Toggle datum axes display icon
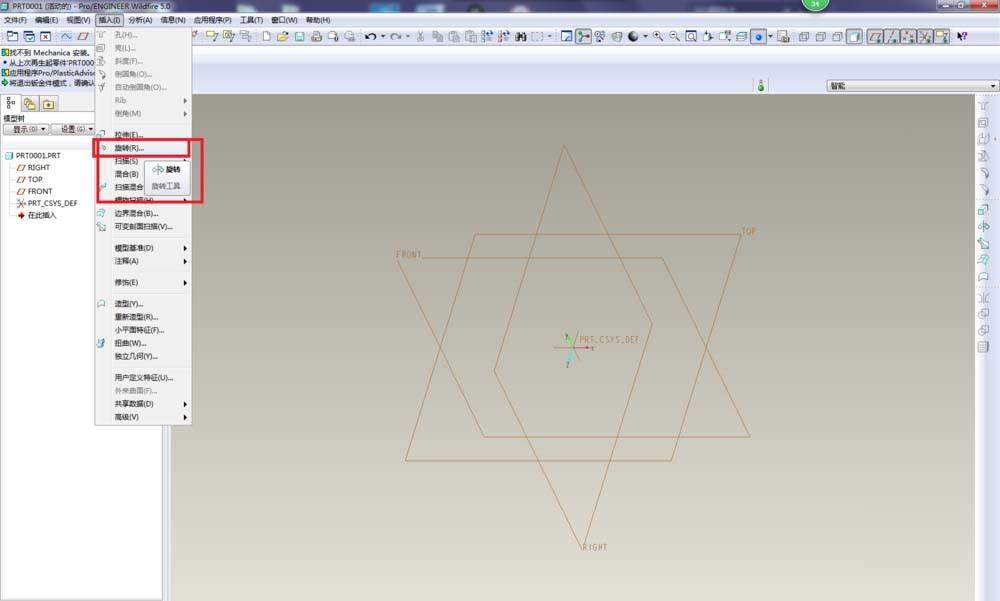Image resolution: width=1000 pixels, height=601 pixels. coord(891,37)
